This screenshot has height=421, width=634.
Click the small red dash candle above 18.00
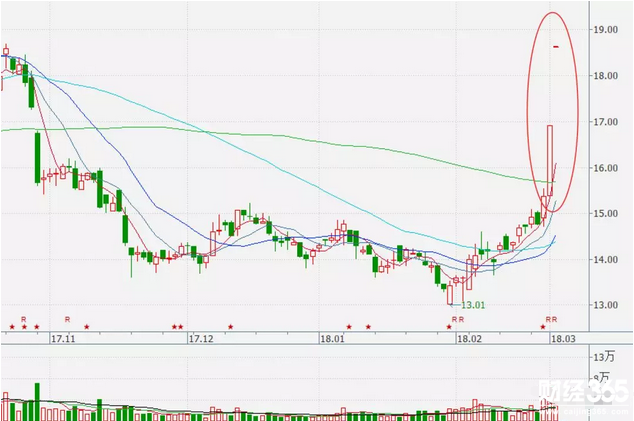click(556, 47)
